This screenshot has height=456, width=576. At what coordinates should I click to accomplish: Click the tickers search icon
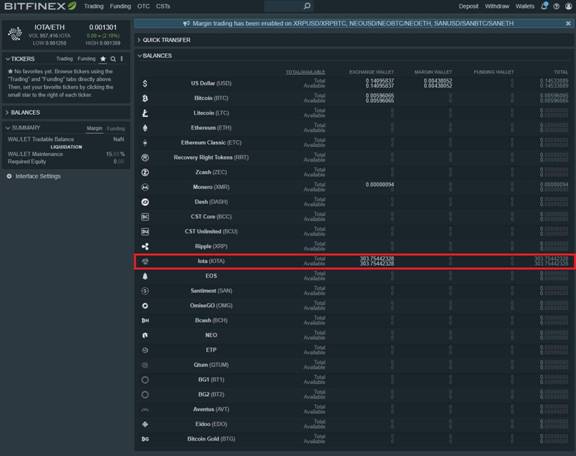click(x=113, y=59)
